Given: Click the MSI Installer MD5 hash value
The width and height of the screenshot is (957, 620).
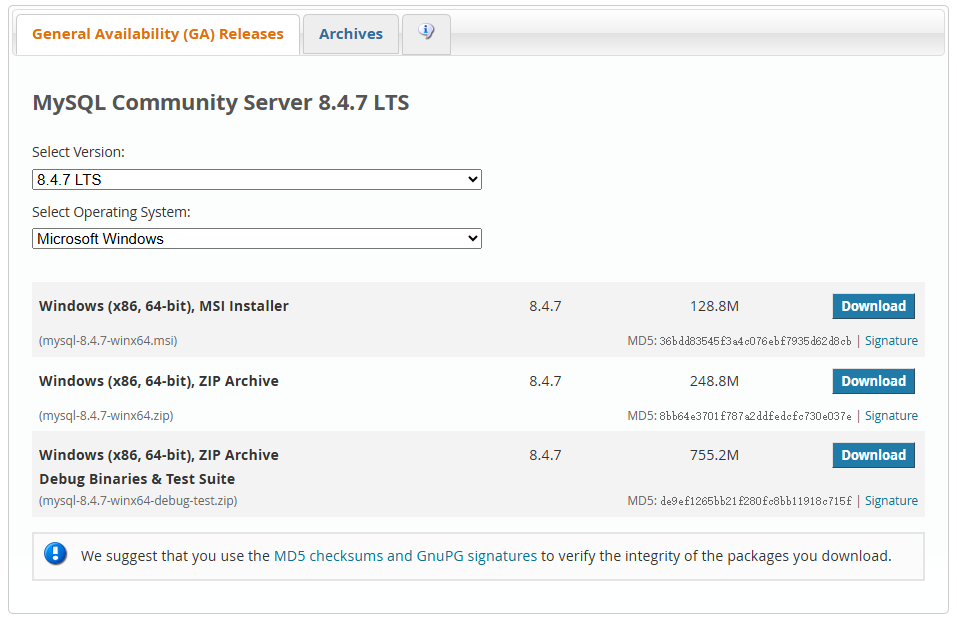Looking at the screenshot, I should point(755,341).
